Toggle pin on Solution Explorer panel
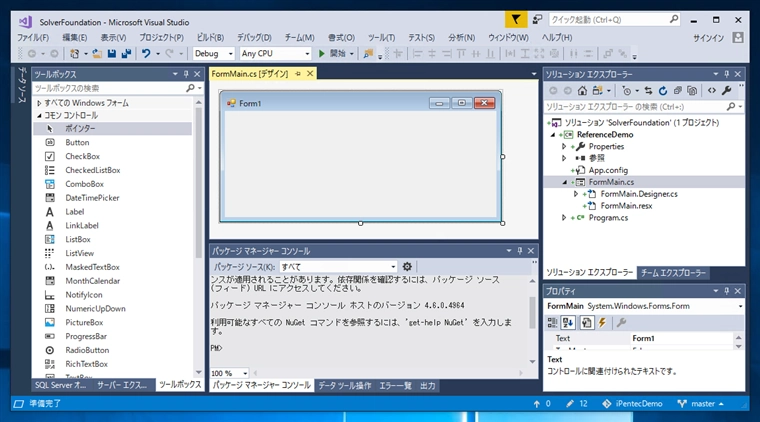This screenshot has height=422, width=760. point(727,74)
